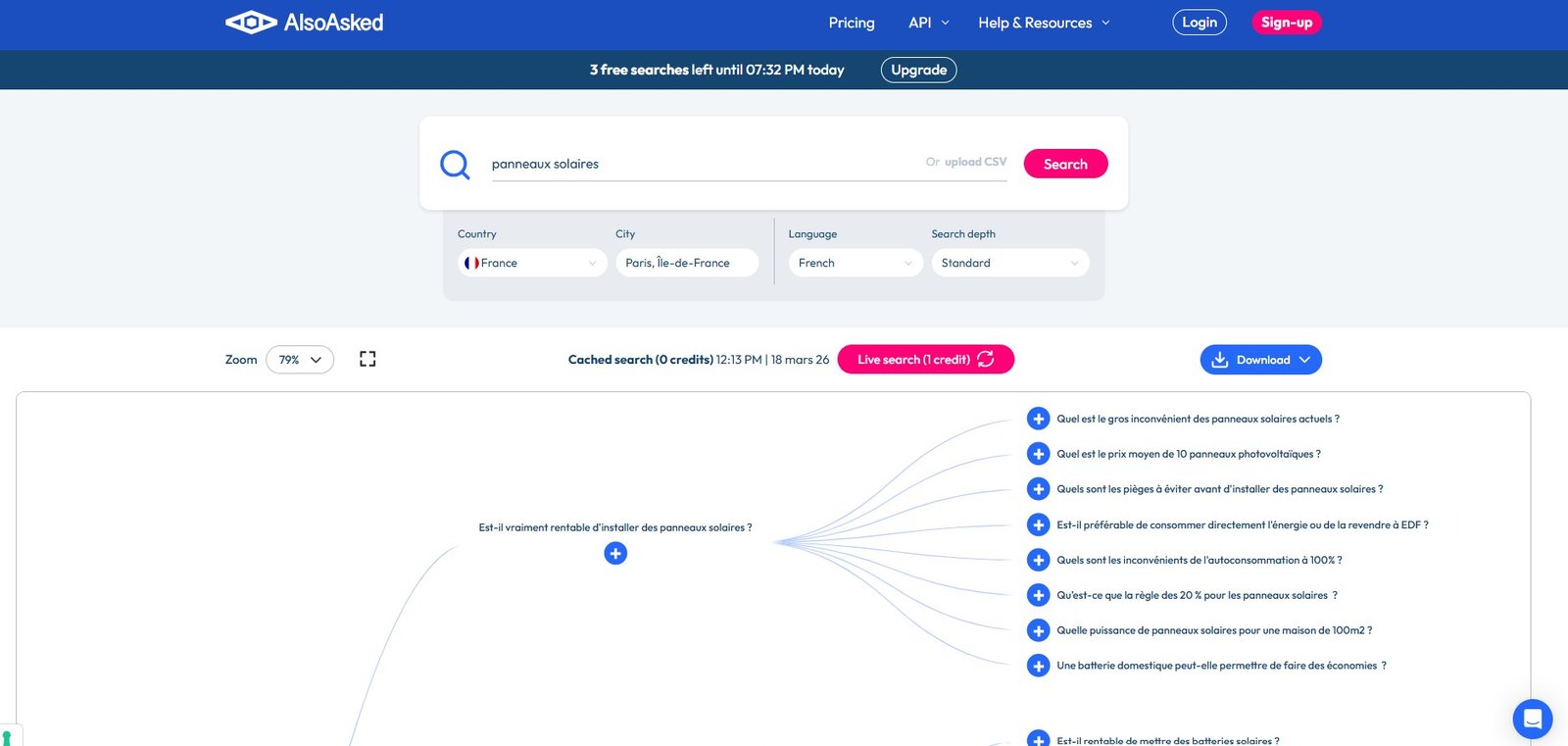Screen dimensions: 1568x746
Task: Expand the API menu
Action: pos(929,23)
